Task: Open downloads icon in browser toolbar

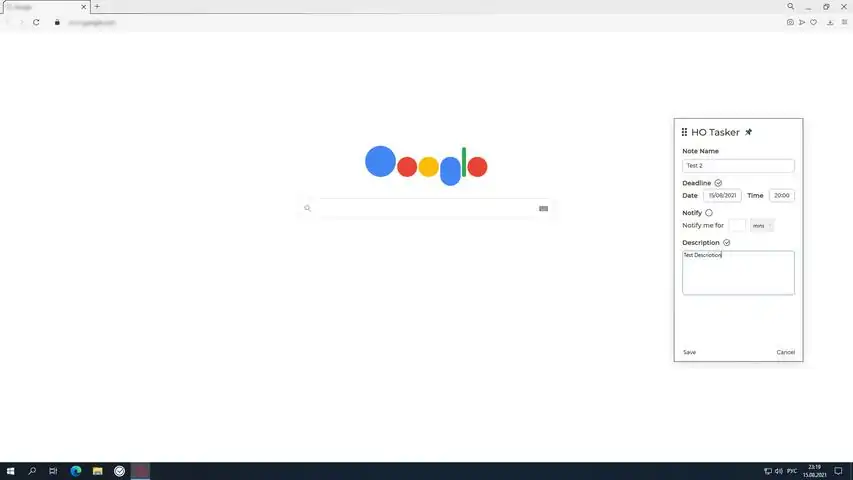Action: pos(830,22)
